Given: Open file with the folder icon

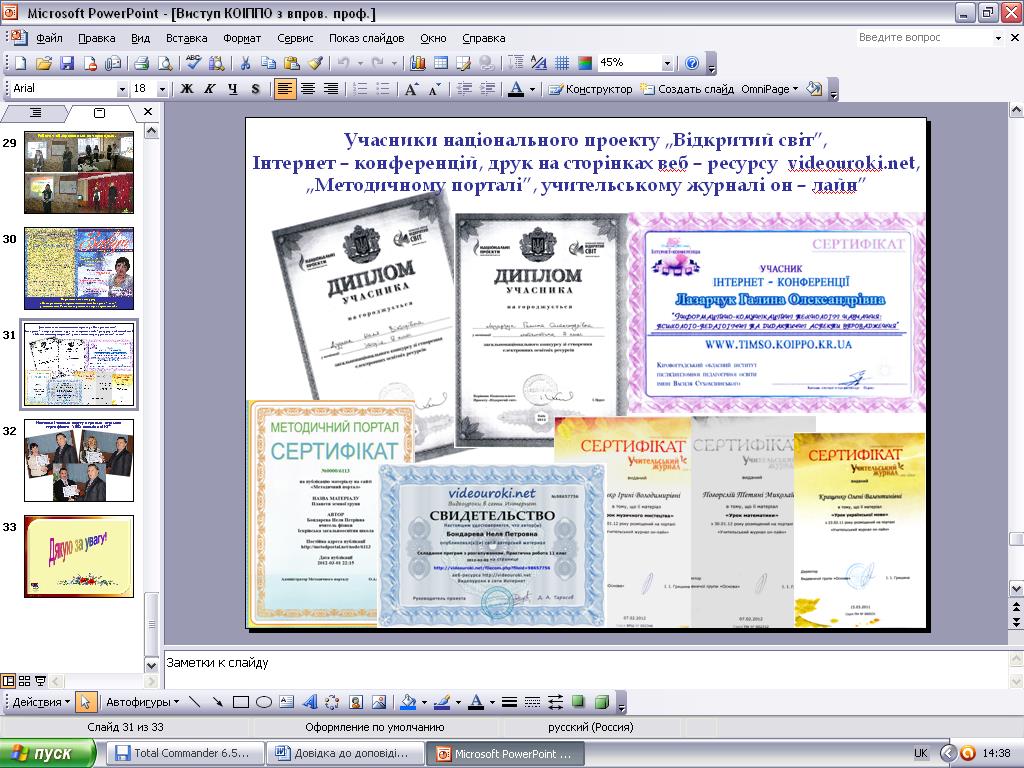Looking at the screenshot, I should pos(44,63).
